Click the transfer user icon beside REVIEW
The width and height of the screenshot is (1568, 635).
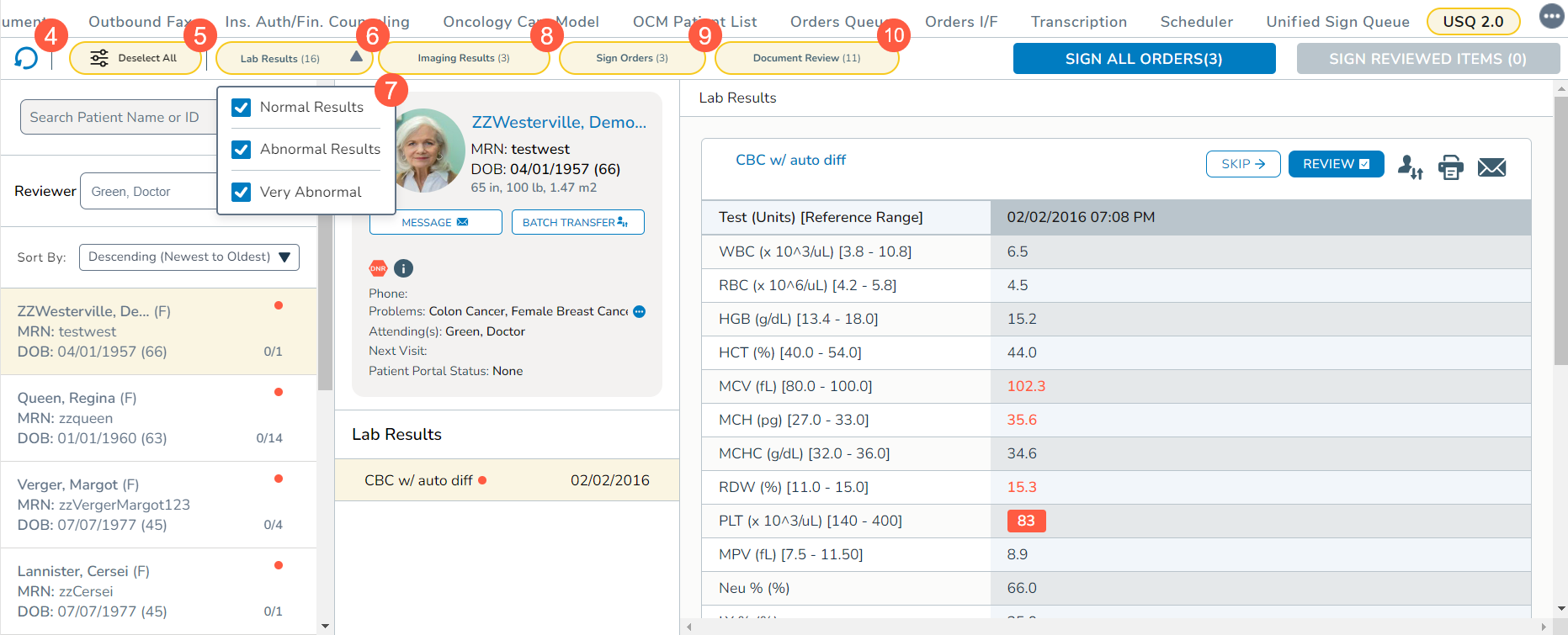click(x=1410, y=167)
